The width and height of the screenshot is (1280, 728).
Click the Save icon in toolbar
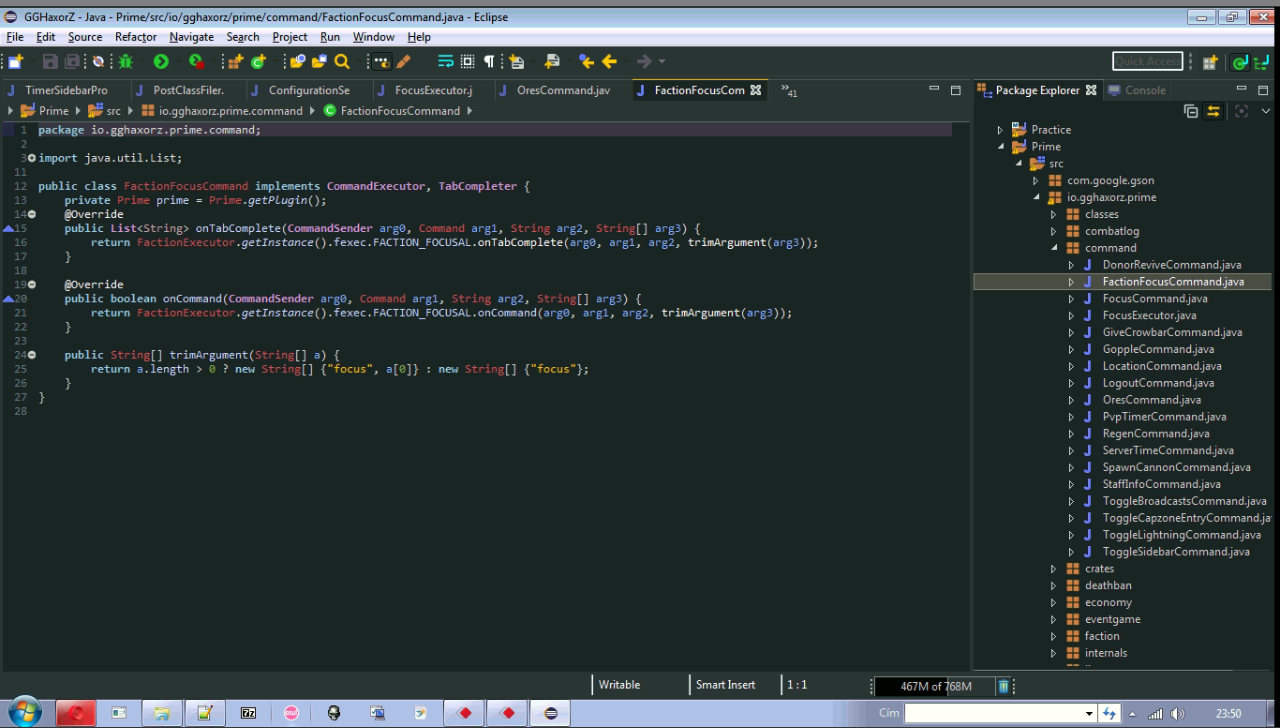point(50,62)
